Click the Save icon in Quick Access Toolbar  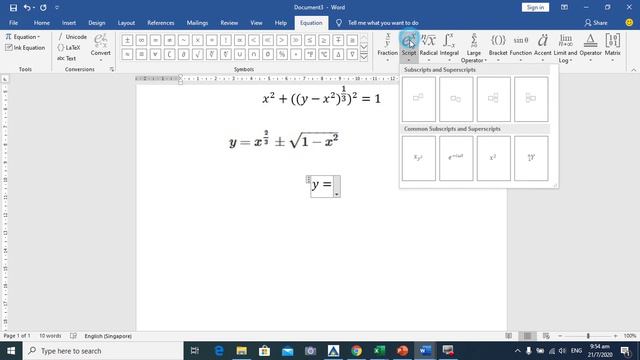pos(13,7)
